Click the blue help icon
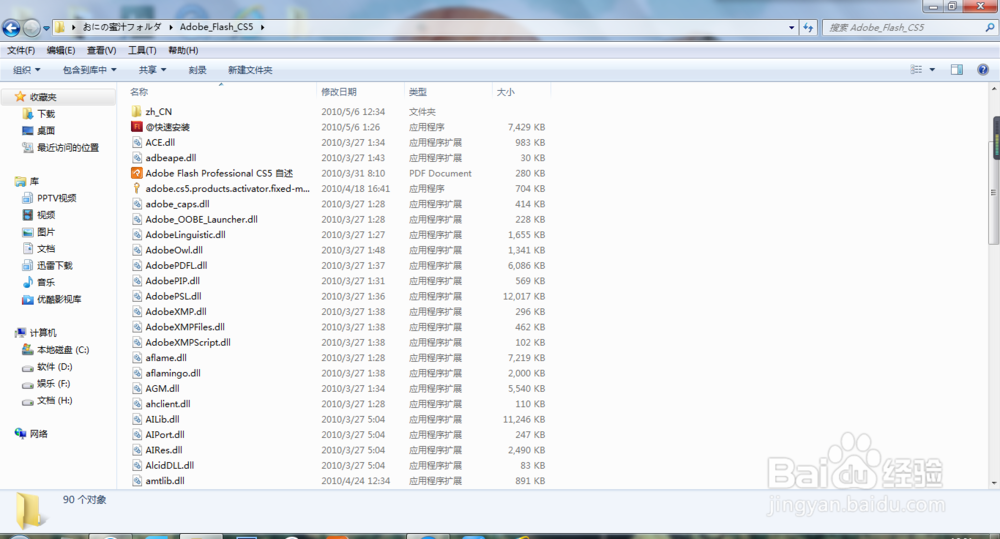The image size is (1000, 539). coord(983,70)
